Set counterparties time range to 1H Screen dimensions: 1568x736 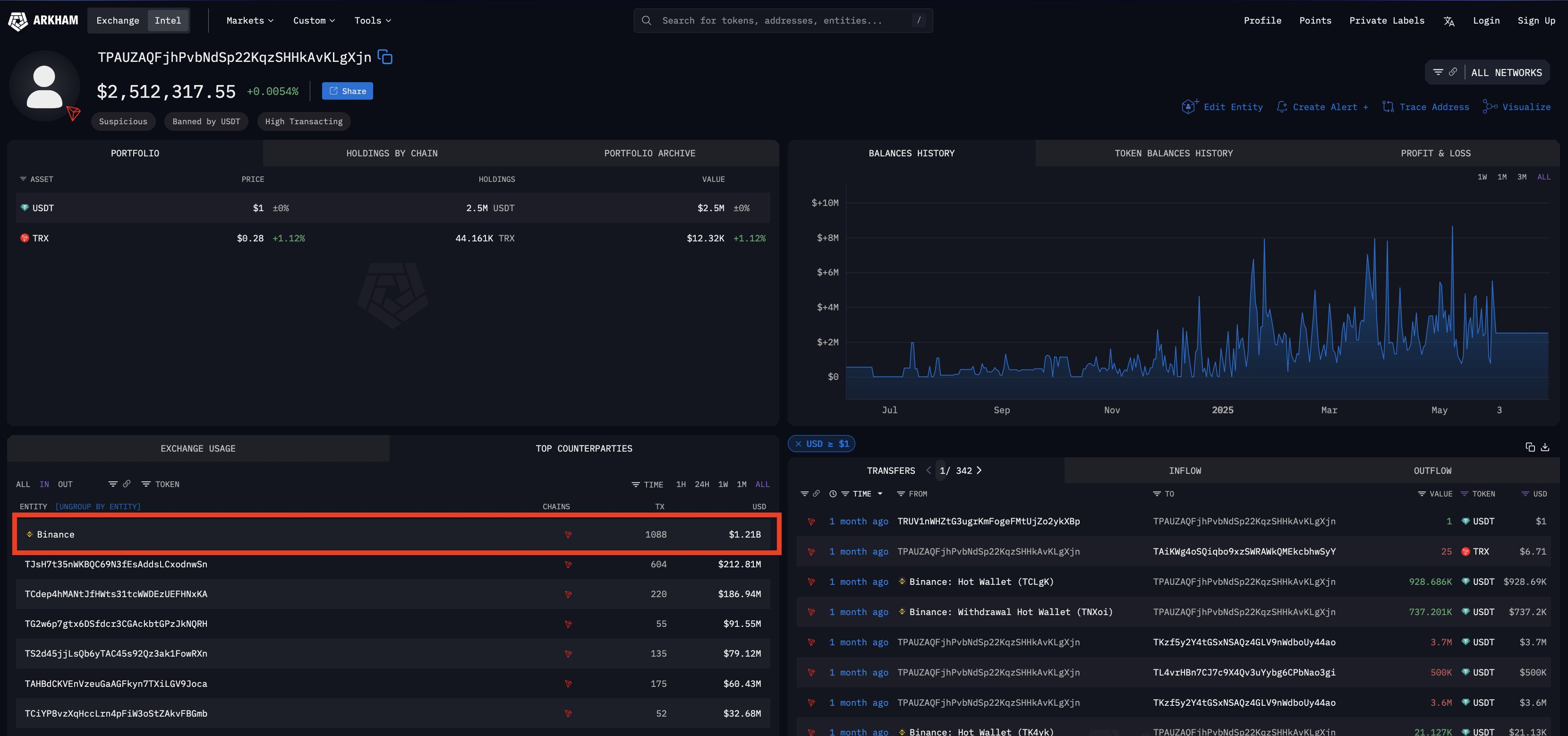tap(681, 484)
